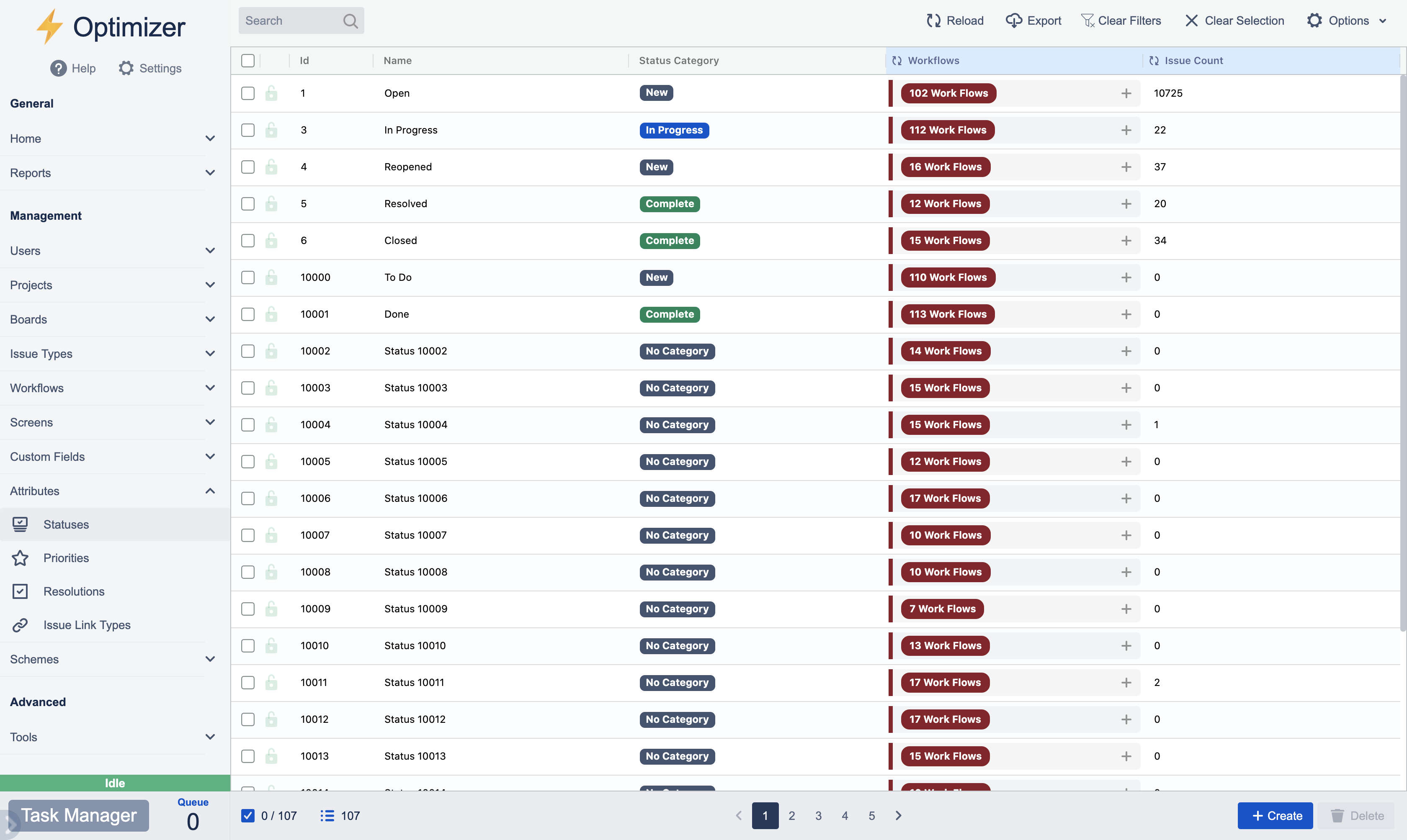Select the checkbox for the Resolved row
Image resolution: width=1407 pixels, height=840 pixels.
(247, 204)
